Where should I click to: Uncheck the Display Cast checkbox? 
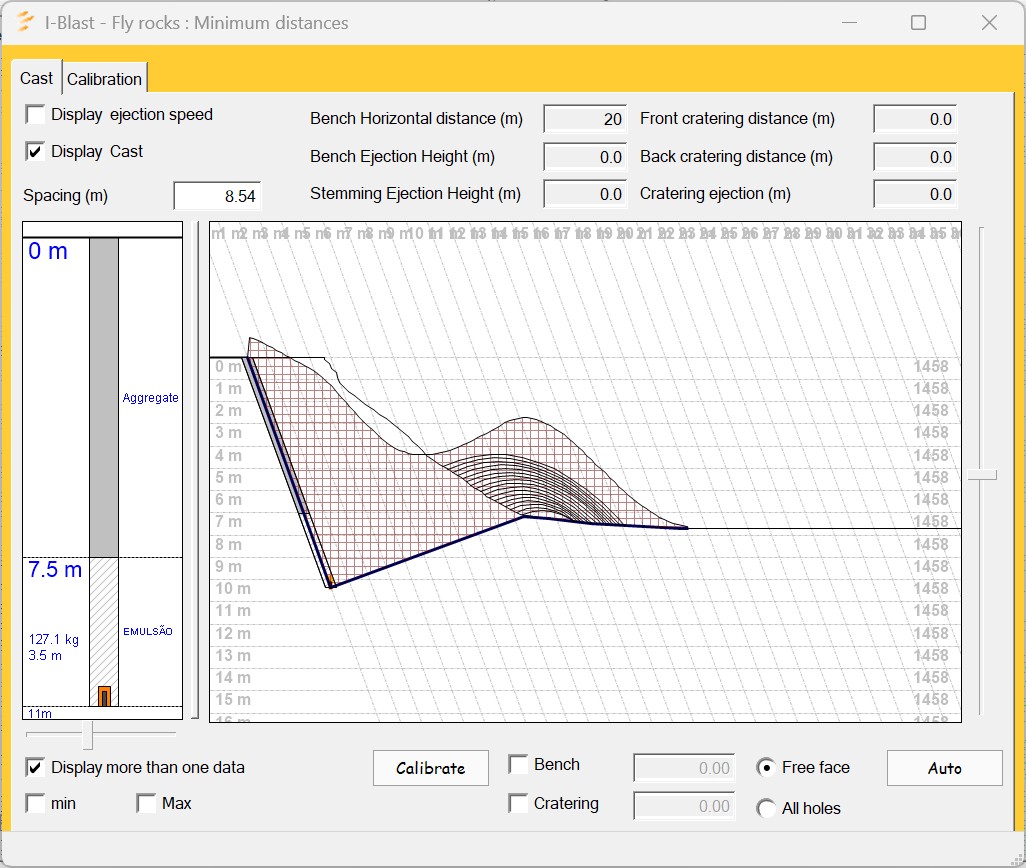(36, 152)
